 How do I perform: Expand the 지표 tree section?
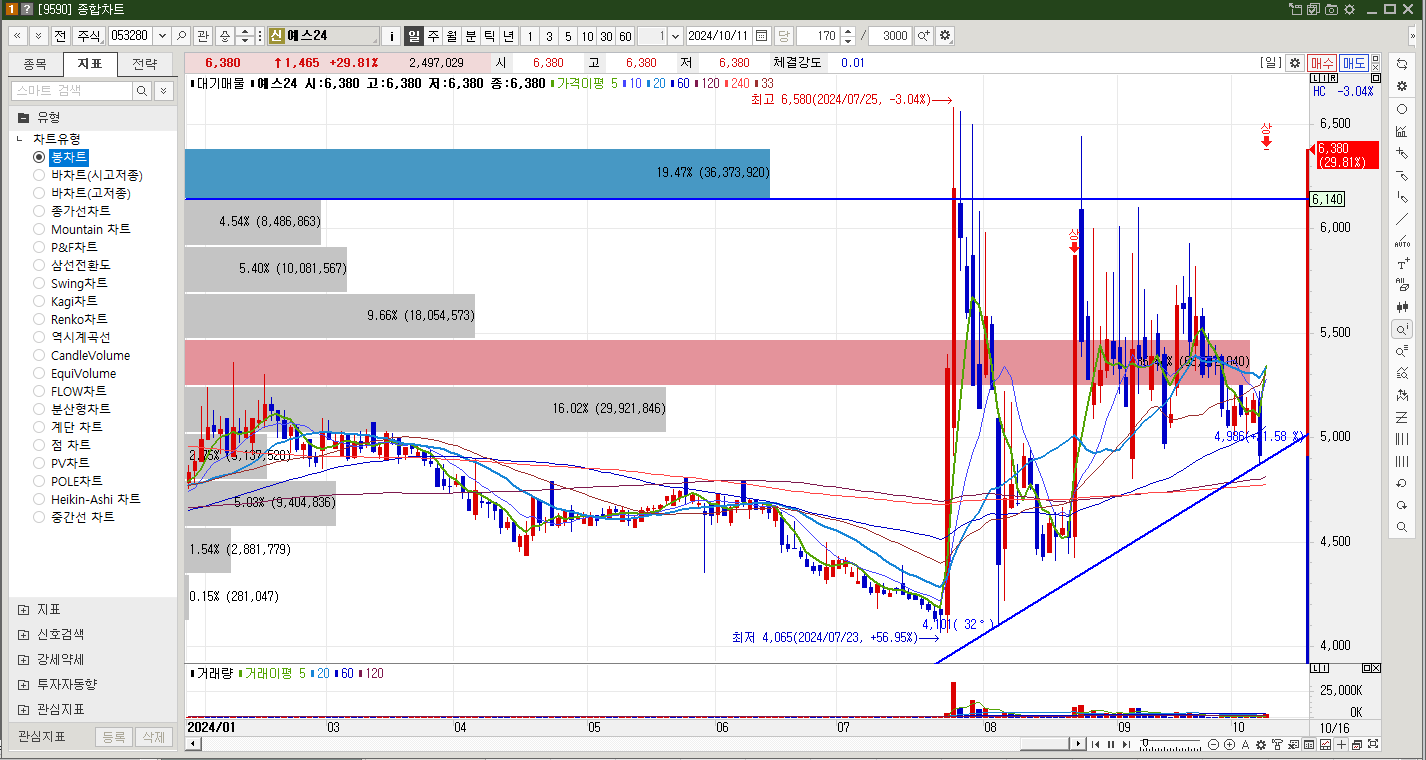[24, 609]
